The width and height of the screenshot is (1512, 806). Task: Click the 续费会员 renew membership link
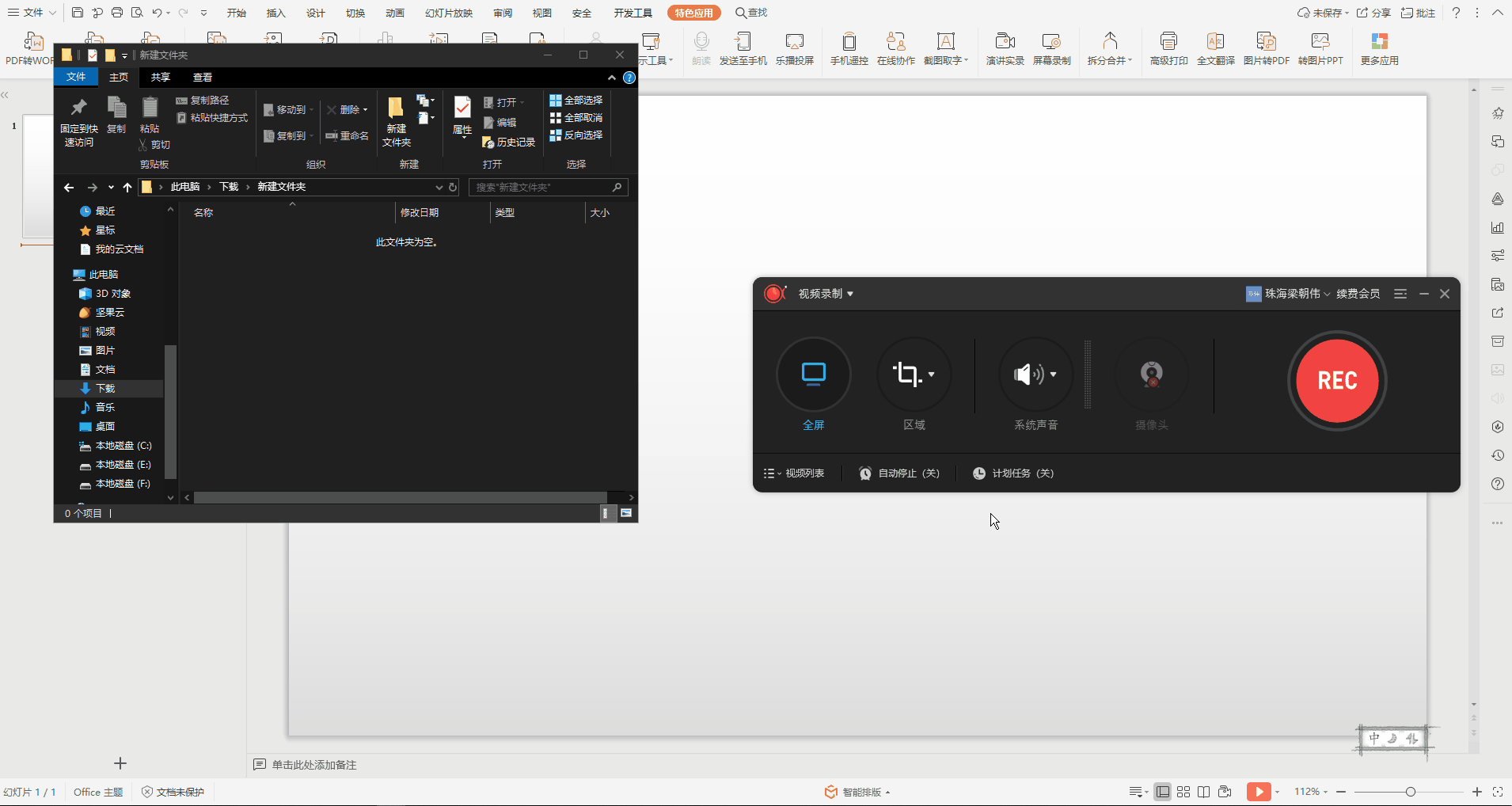[1358, 294]
